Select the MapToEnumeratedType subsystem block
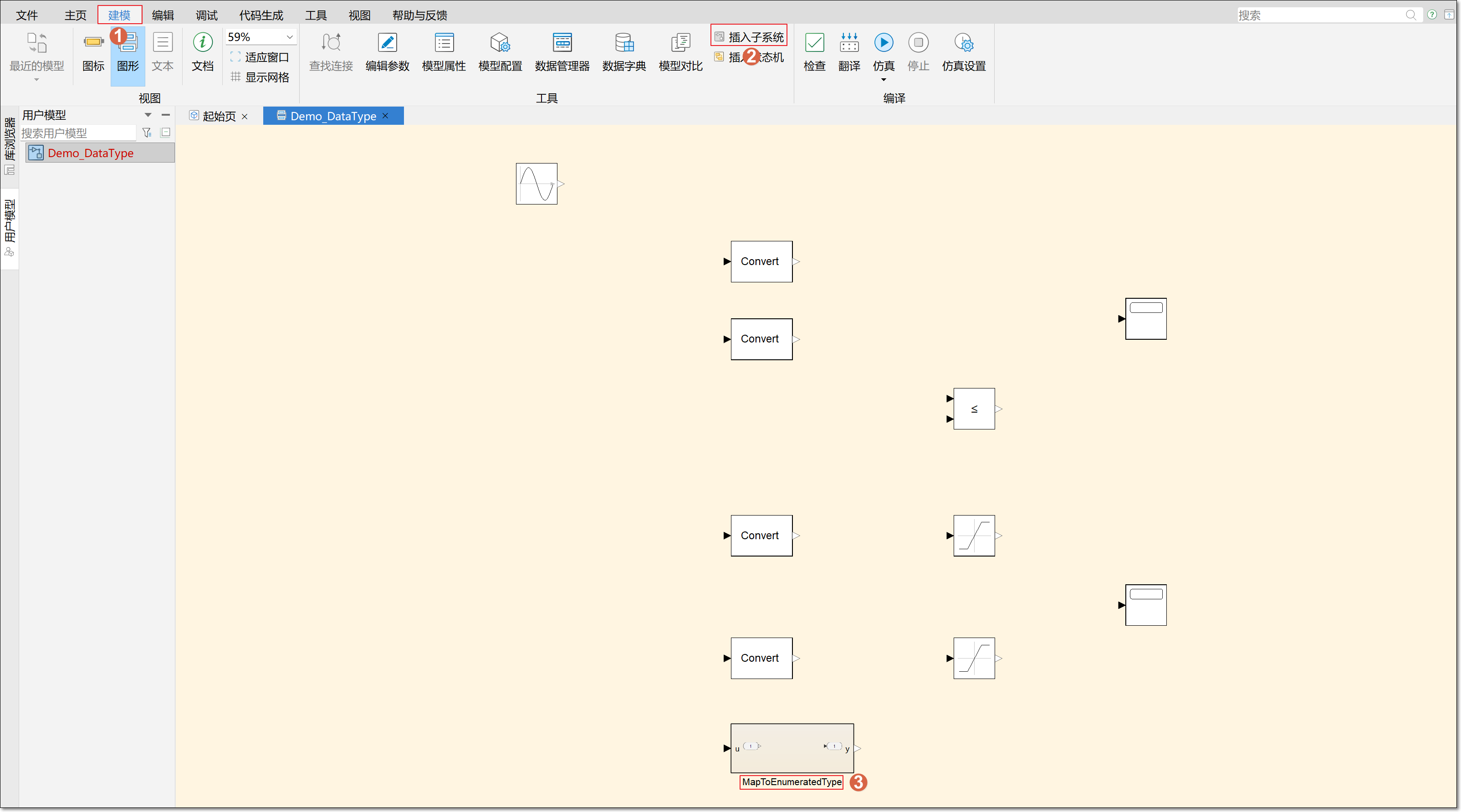 point(792,748)
